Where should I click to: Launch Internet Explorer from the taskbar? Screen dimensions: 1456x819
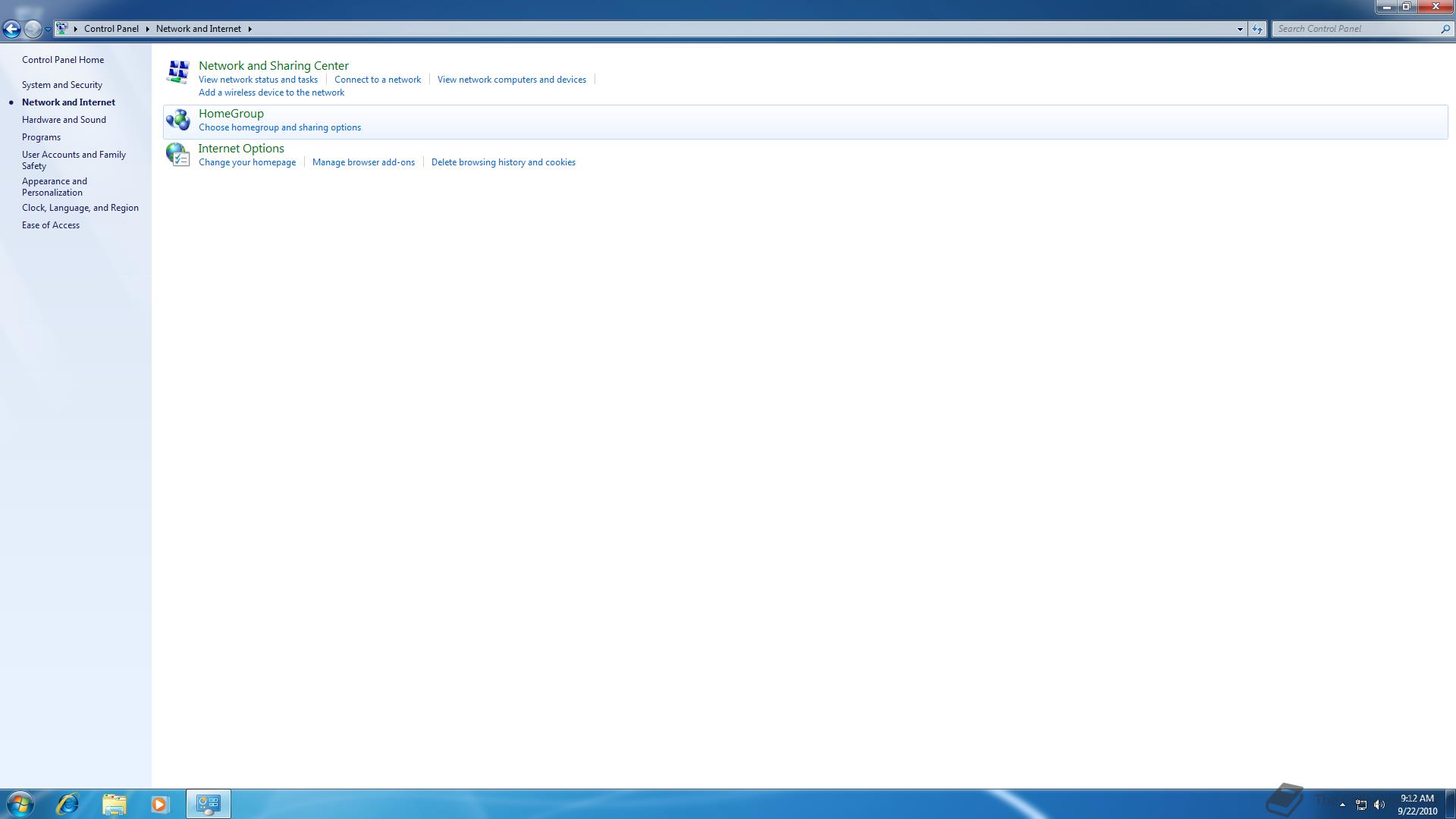pos(67,804)
